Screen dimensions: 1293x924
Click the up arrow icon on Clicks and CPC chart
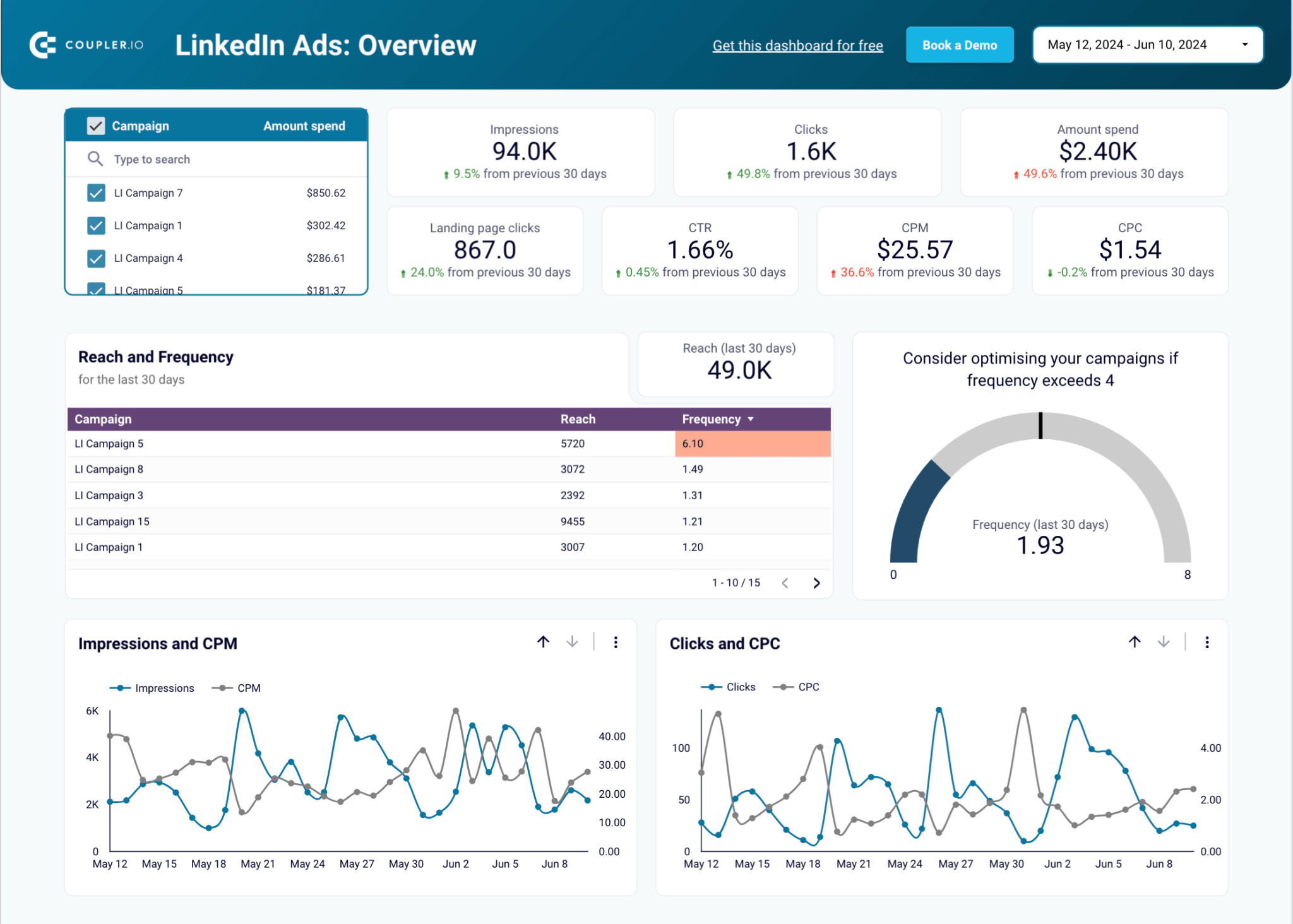pos(1135,642)
